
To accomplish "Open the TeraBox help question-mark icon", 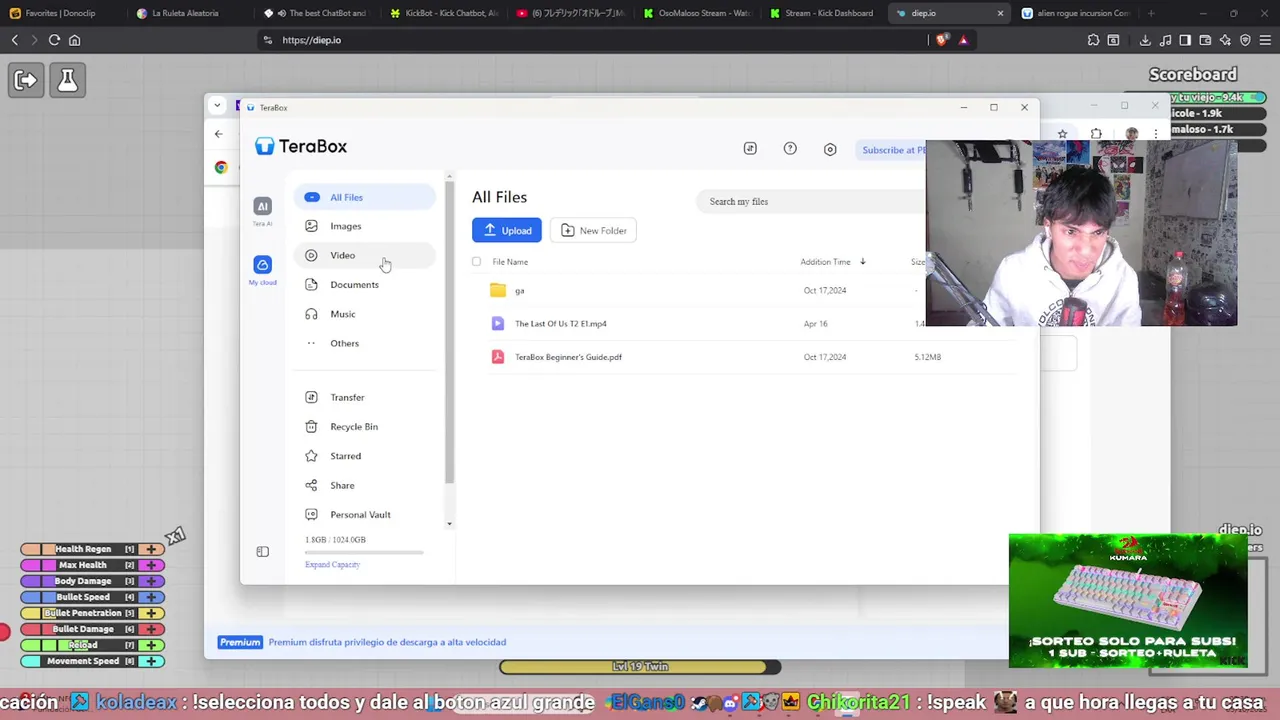I will pos(790,149).
